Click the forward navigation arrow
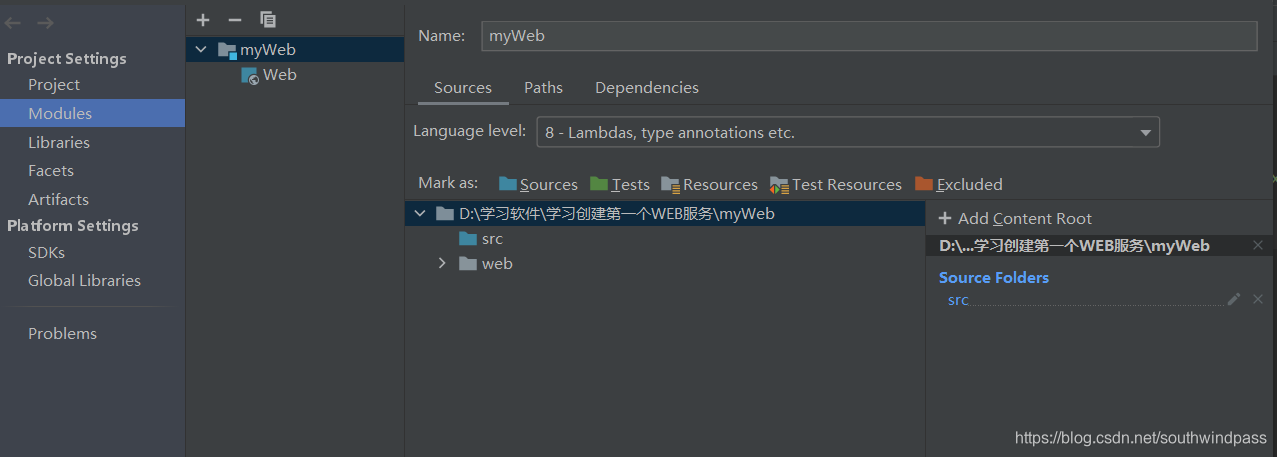This screenshot has width=1277, height=457. (45, 22)
